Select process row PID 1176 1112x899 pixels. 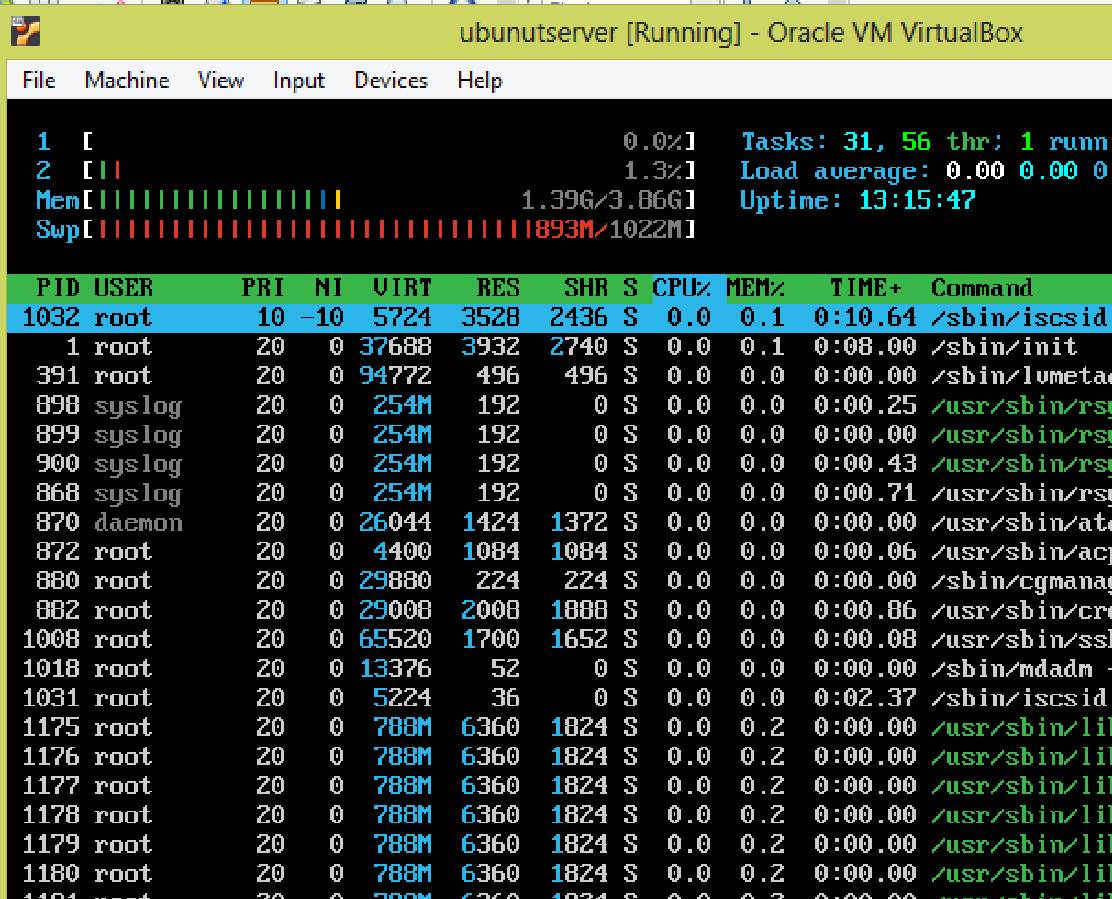point(560,757)
